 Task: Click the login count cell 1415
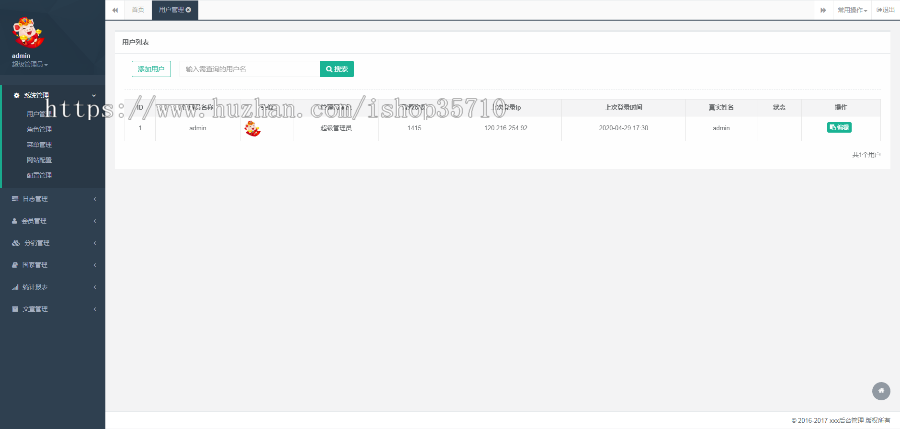click(414, 128)
